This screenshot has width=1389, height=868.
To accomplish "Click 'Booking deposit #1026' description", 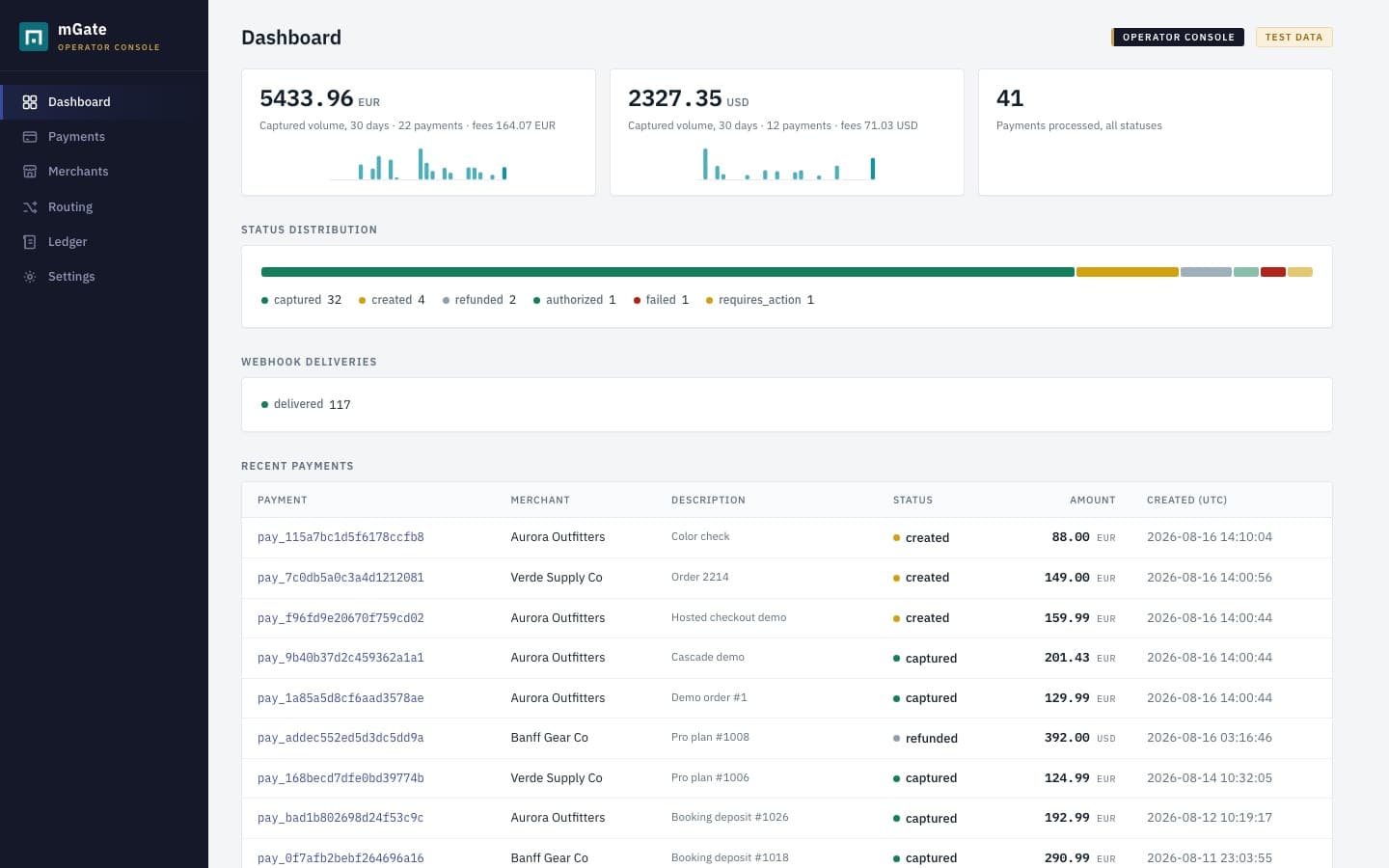I will [730, 817].
